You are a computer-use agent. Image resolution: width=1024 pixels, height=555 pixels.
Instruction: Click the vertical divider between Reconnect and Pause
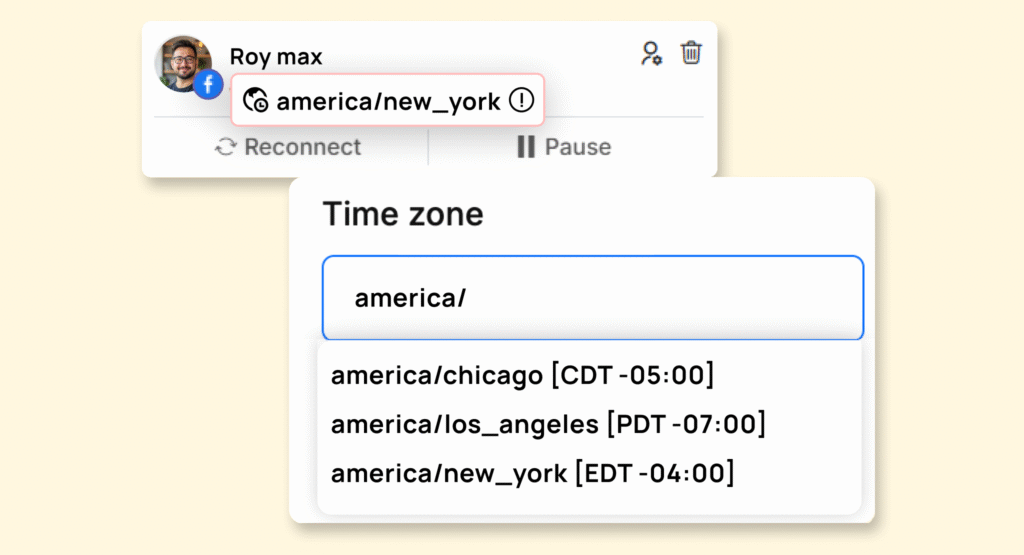point(428,148)
